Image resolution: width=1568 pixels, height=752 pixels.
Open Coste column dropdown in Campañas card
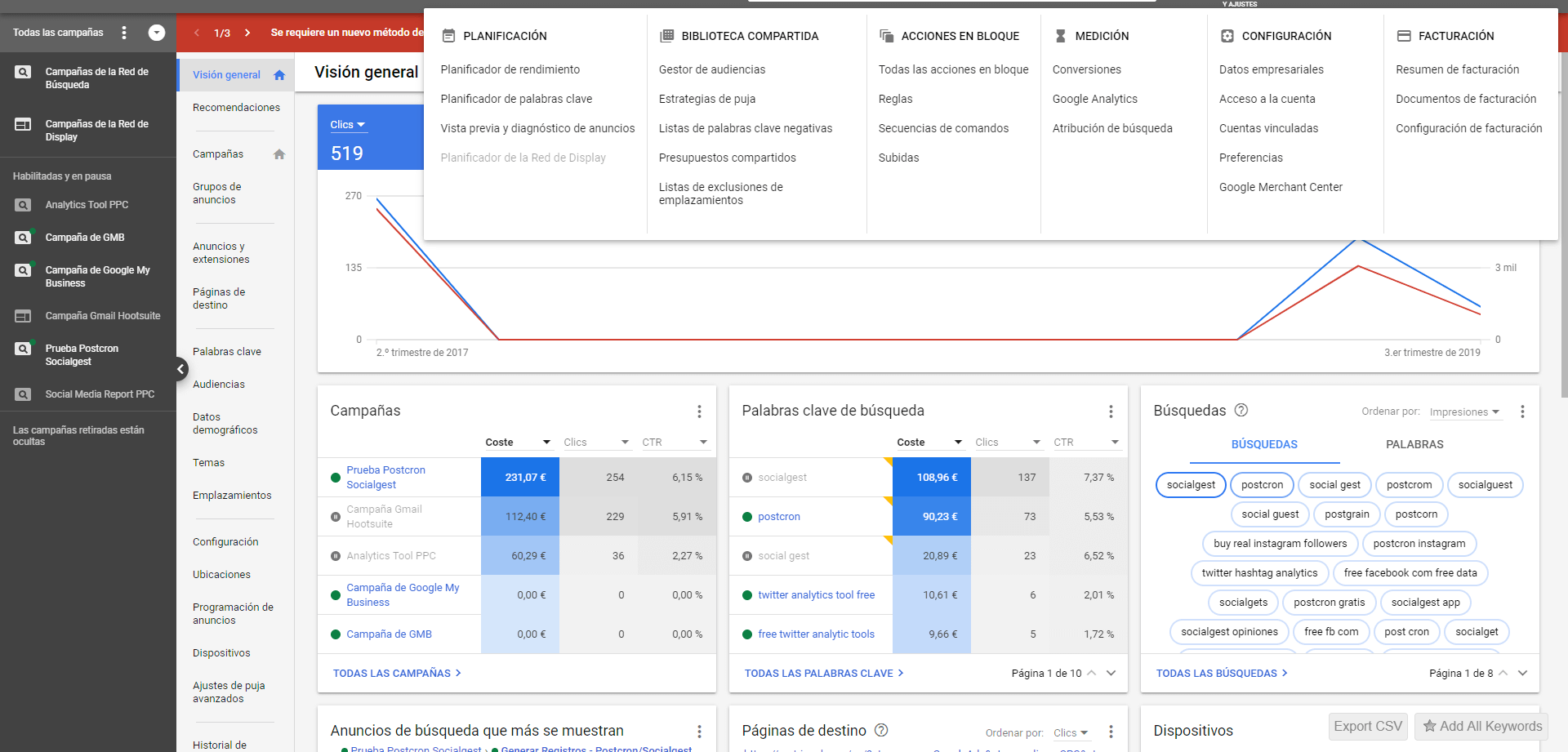[546, 443]
